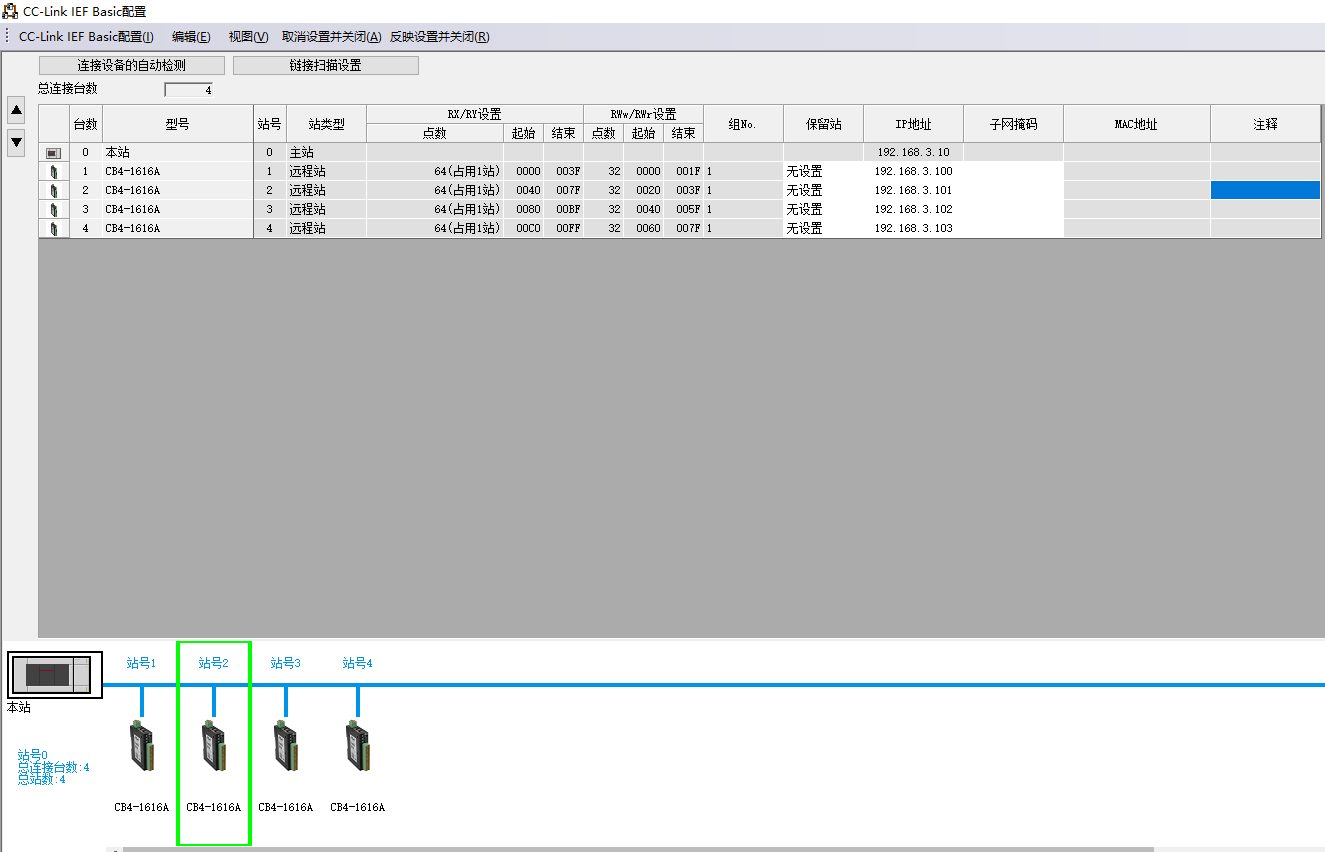Click CB4-1616A model cell in row 3
This screenshot has height=852, width=1325.
(177, 210)
